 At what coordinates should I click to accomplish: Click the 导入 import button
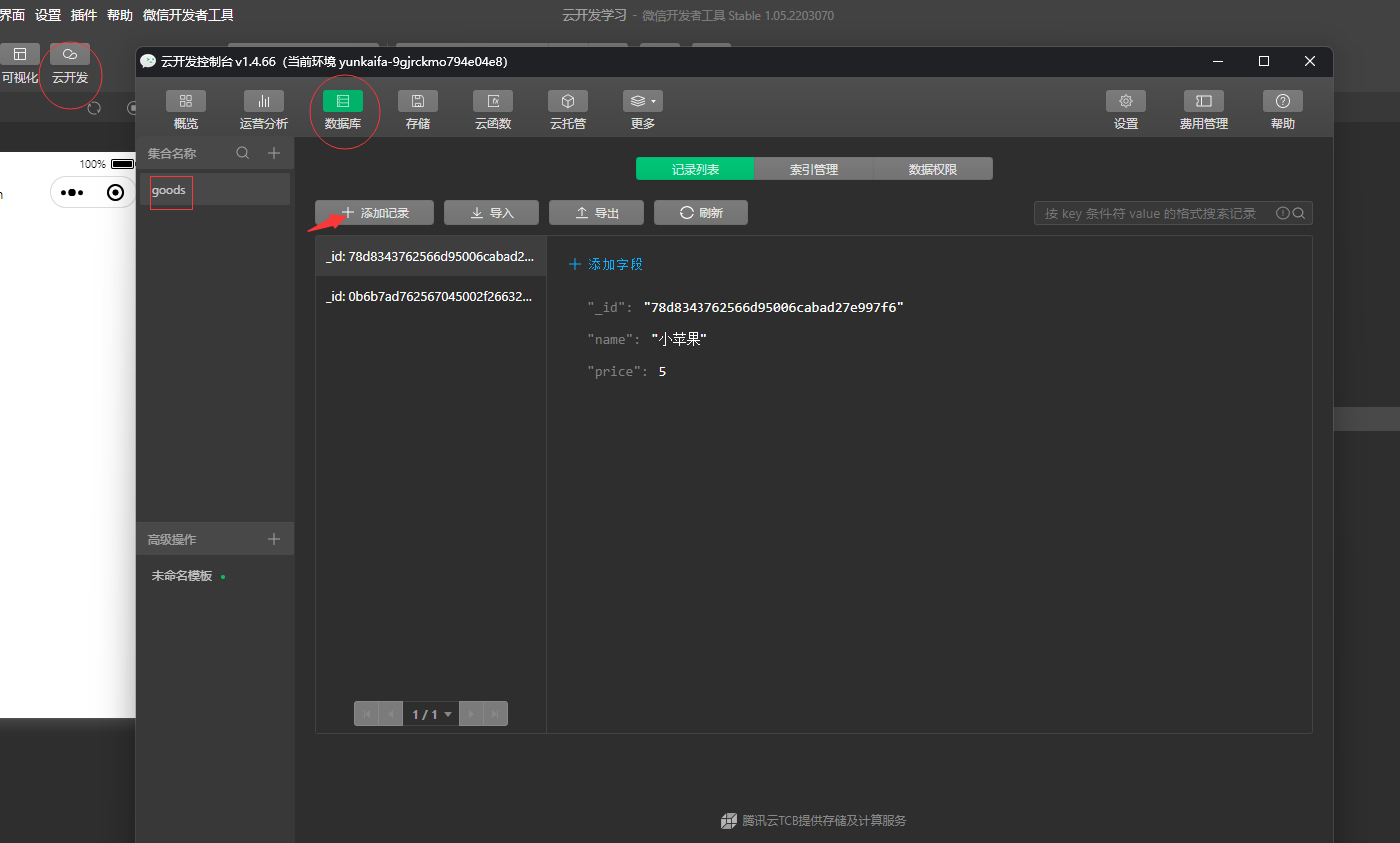[492, 212]
